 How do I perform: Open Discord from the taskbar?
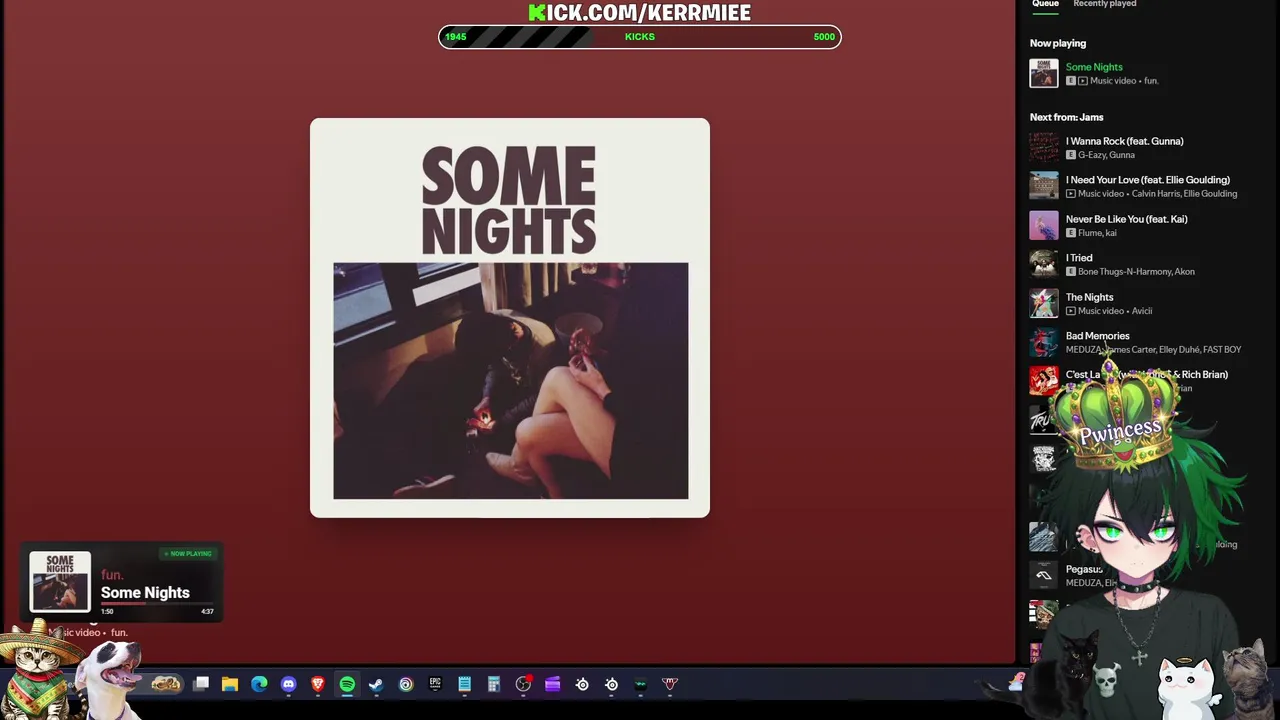289,684
